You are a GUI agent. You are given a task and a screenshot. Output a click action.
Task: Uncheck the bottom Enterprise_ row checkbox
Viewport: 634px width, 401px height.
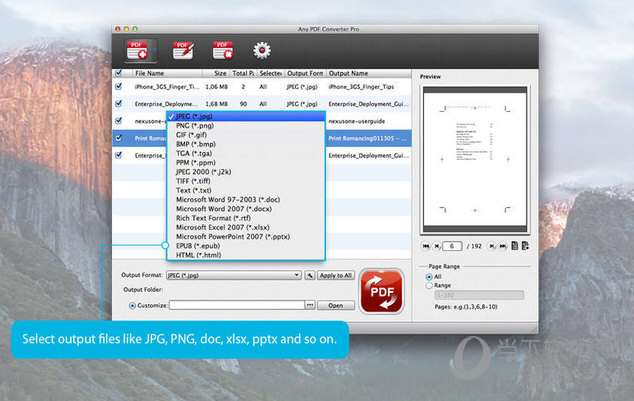(x=118, y=155)
